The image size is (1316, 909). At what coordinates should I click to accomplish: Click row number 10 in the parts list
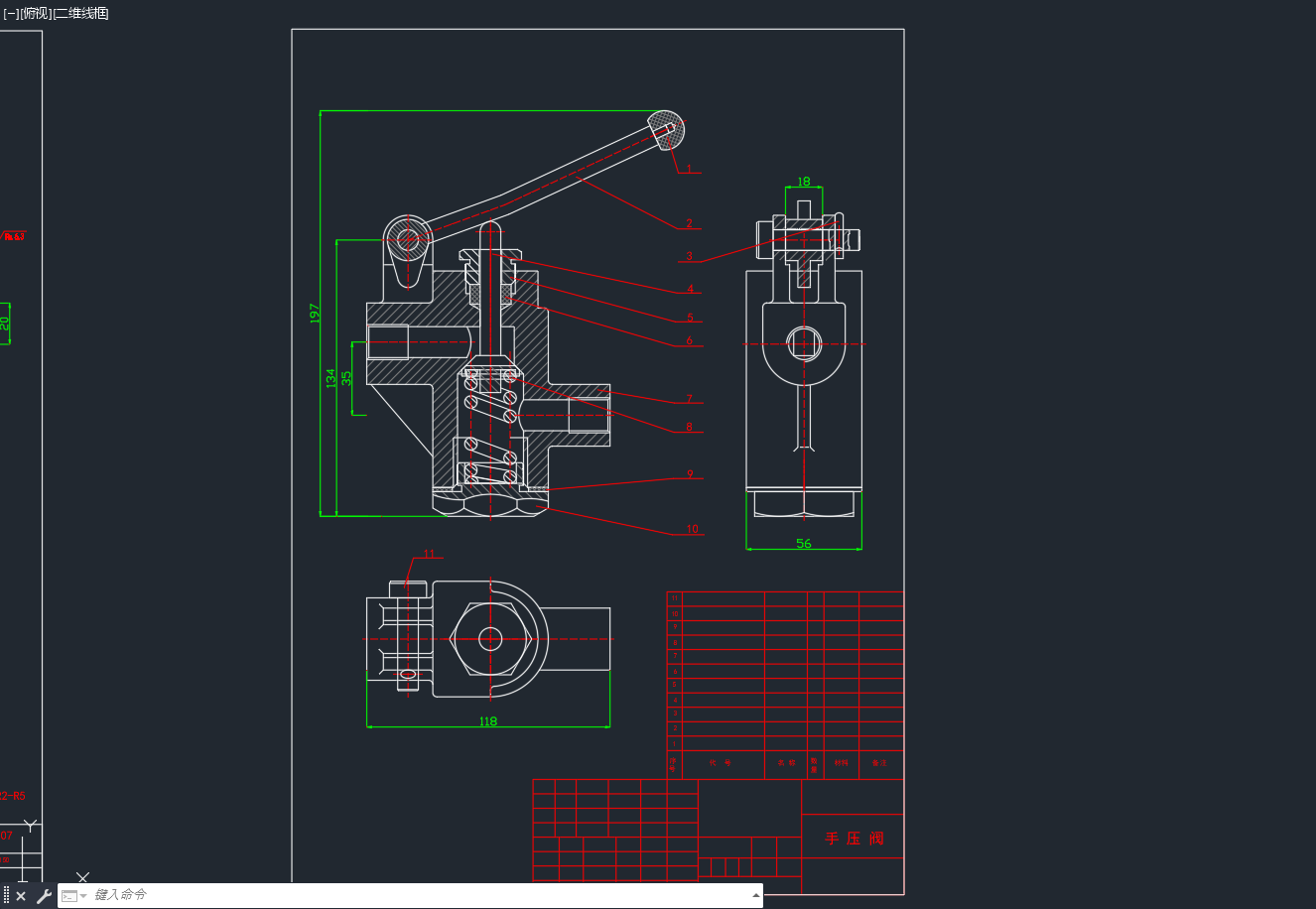[x=674, y=613]
